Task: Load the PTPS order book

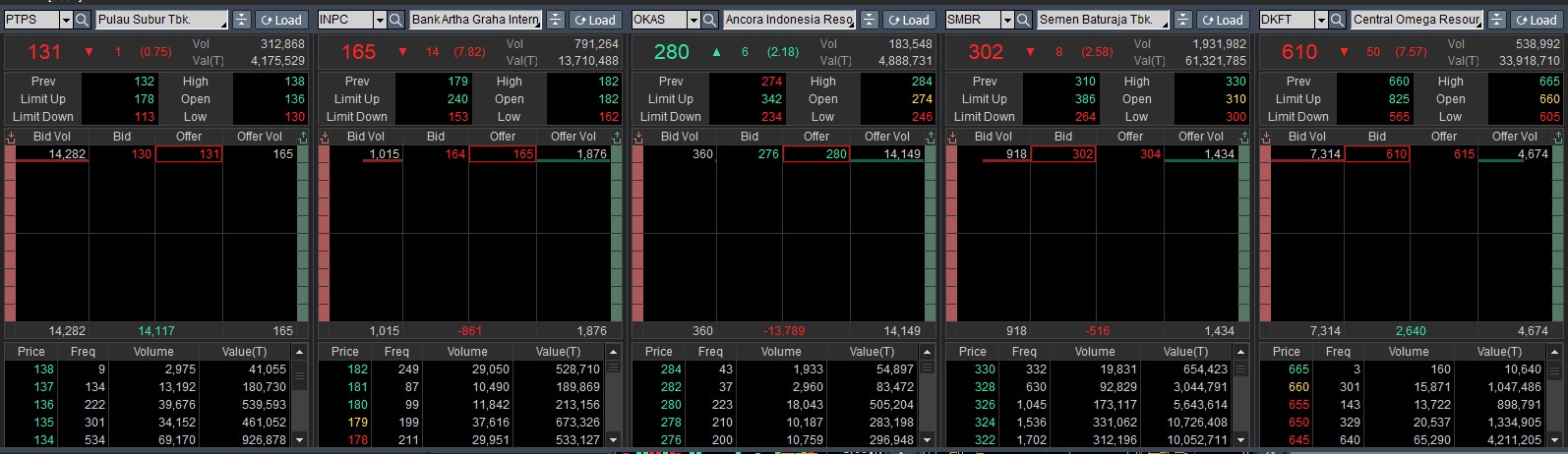Action: pos(281,20)
